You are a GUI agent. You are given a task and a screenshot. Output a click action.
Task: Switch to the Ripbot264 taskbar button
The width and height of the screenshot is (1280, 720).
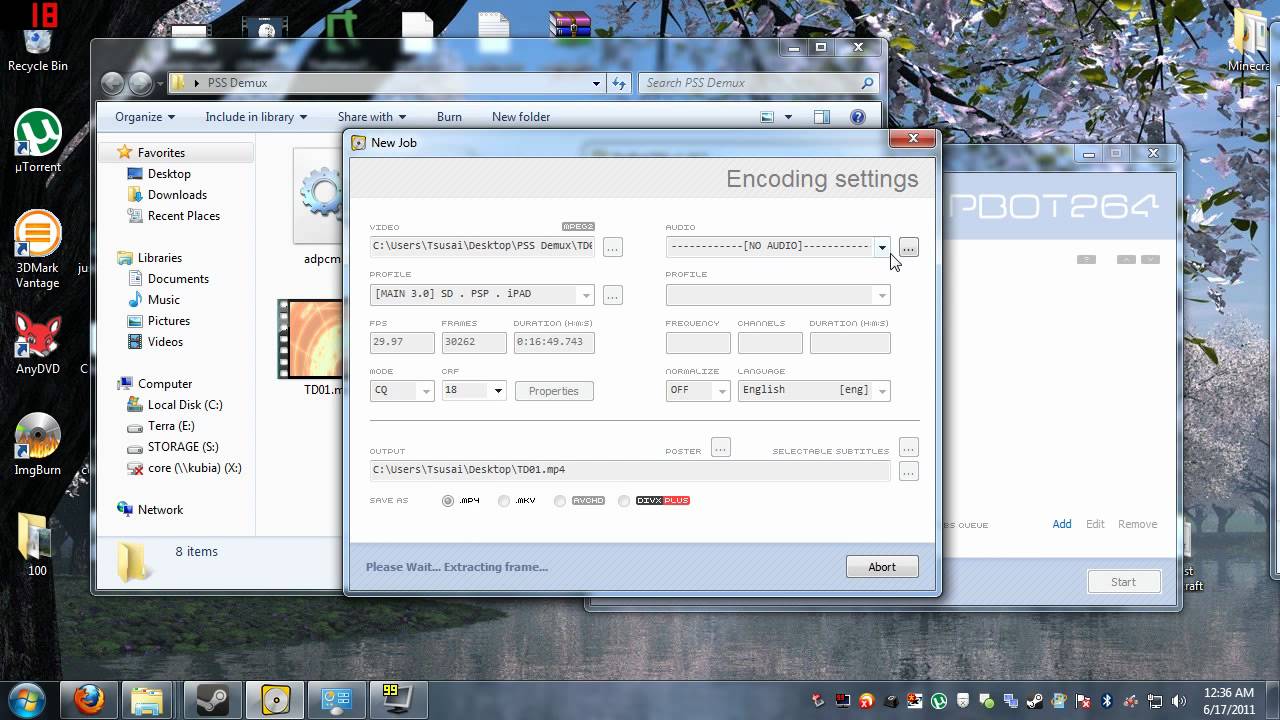275,700
